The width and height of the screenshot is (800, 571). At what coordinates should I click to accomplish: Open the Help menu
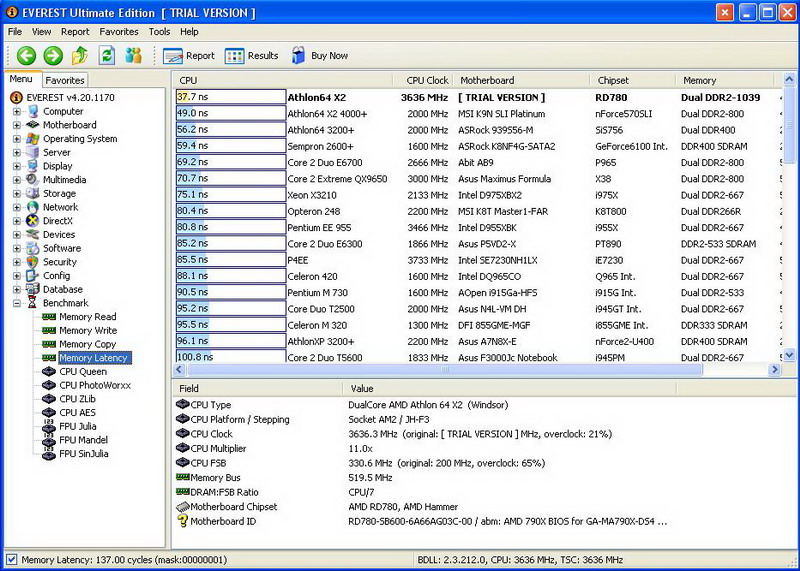[189, 32]
